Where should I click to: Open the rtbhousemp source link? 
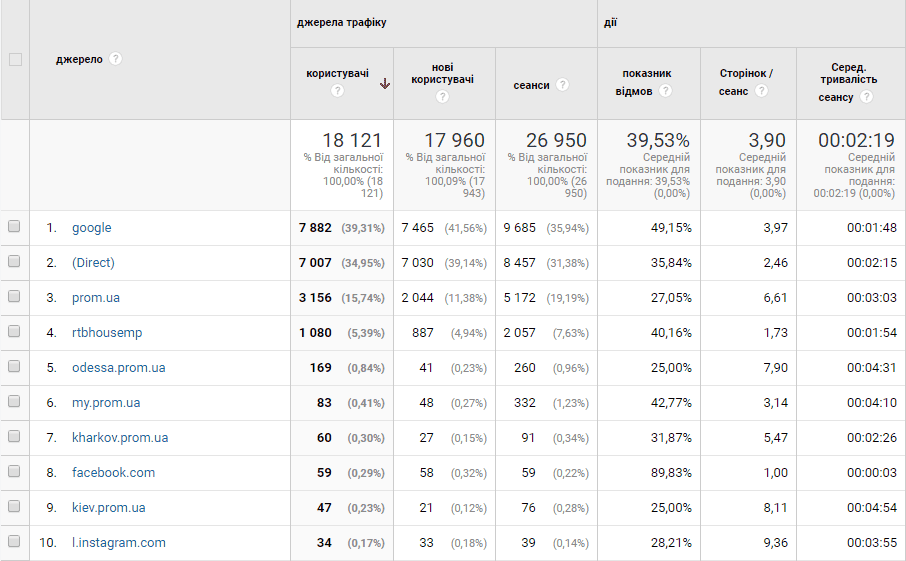(x=107, y=333)
